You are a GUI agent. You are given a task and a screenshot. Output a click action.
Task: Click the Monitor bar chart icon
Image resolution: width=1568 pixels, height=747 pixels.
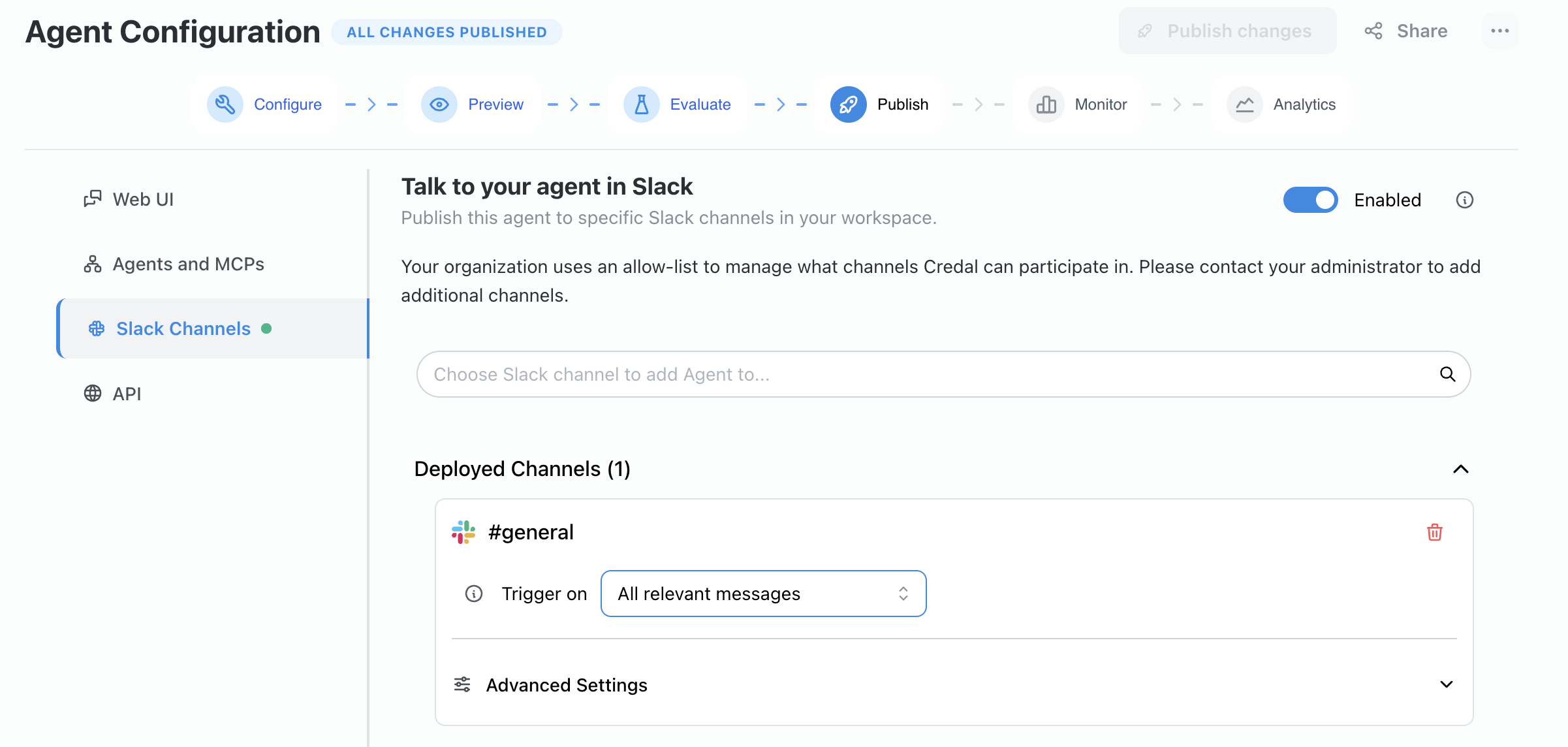coord(1046,104)
